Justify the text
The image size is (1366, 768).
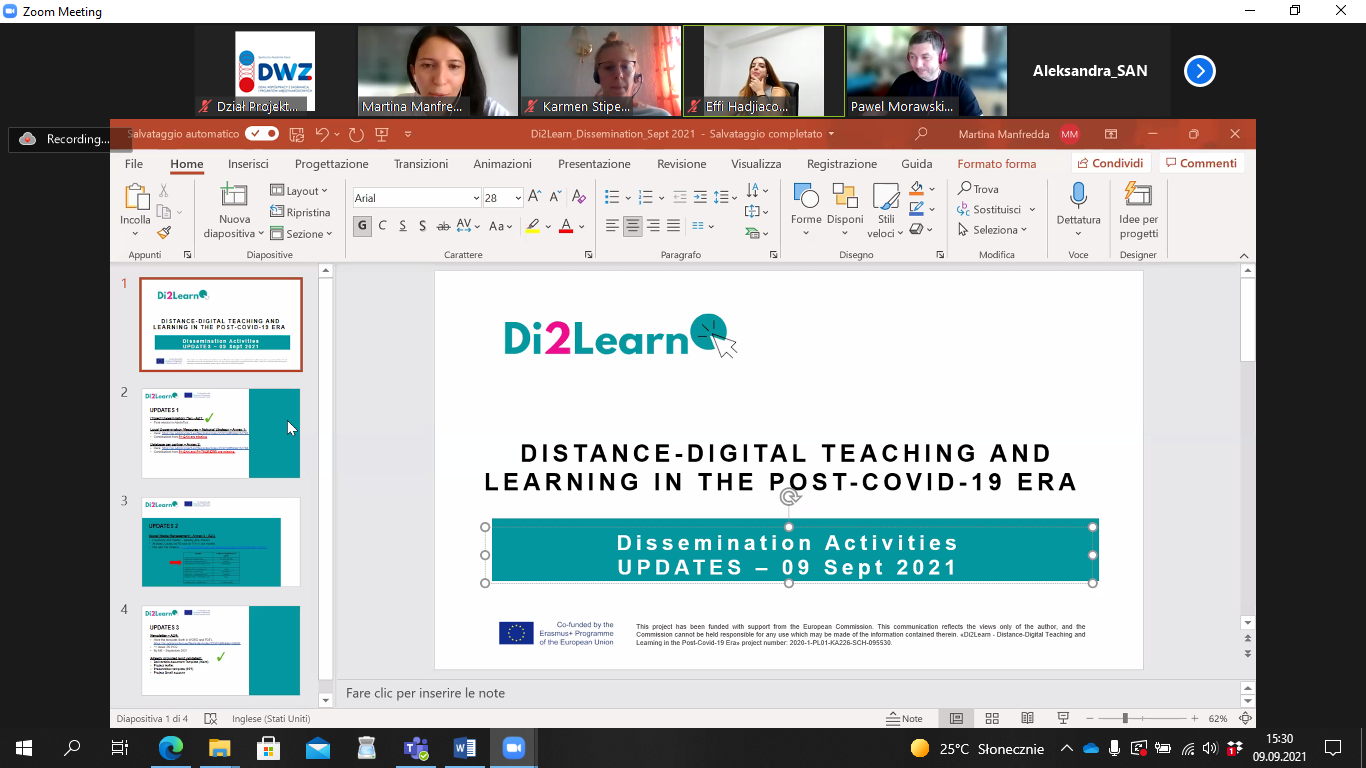673,226
